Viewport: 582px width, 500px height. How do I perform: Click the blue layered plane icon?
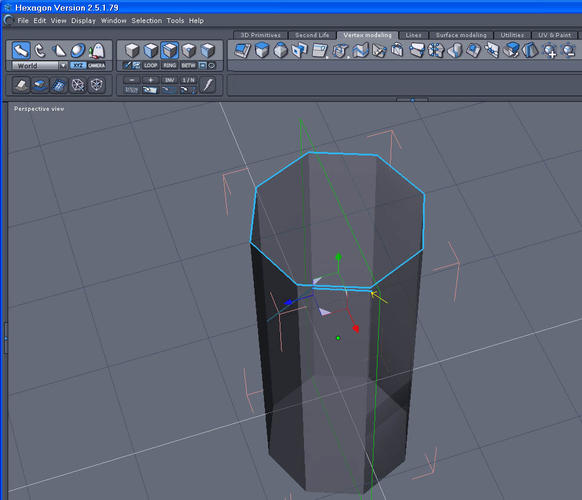coord(40,85)
